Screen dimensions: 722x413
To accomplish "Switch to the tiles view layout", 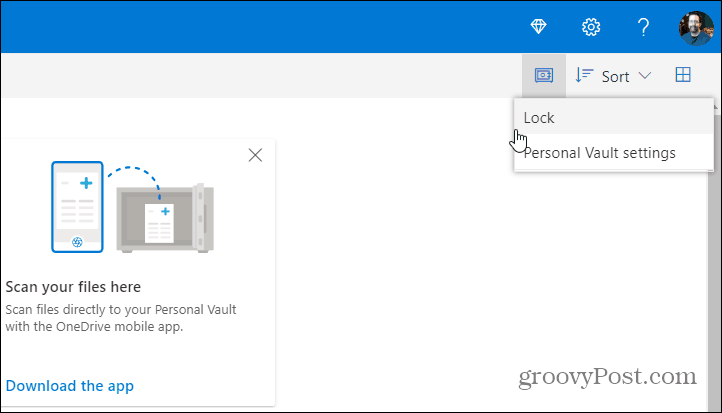I will tap(683, 75).
